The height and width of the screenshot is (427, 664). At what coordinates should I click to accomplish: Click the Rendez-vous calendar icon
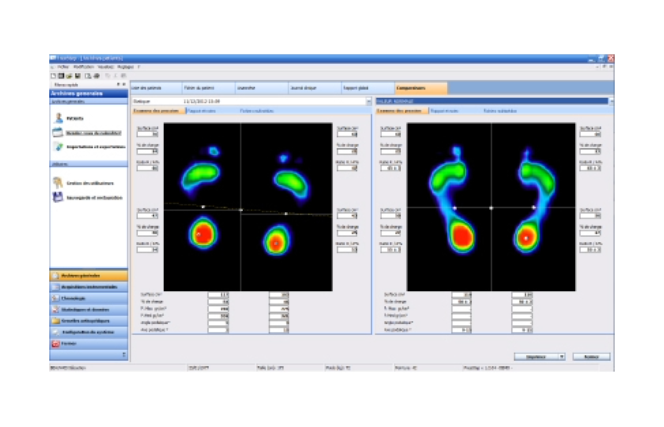point(56,132)
